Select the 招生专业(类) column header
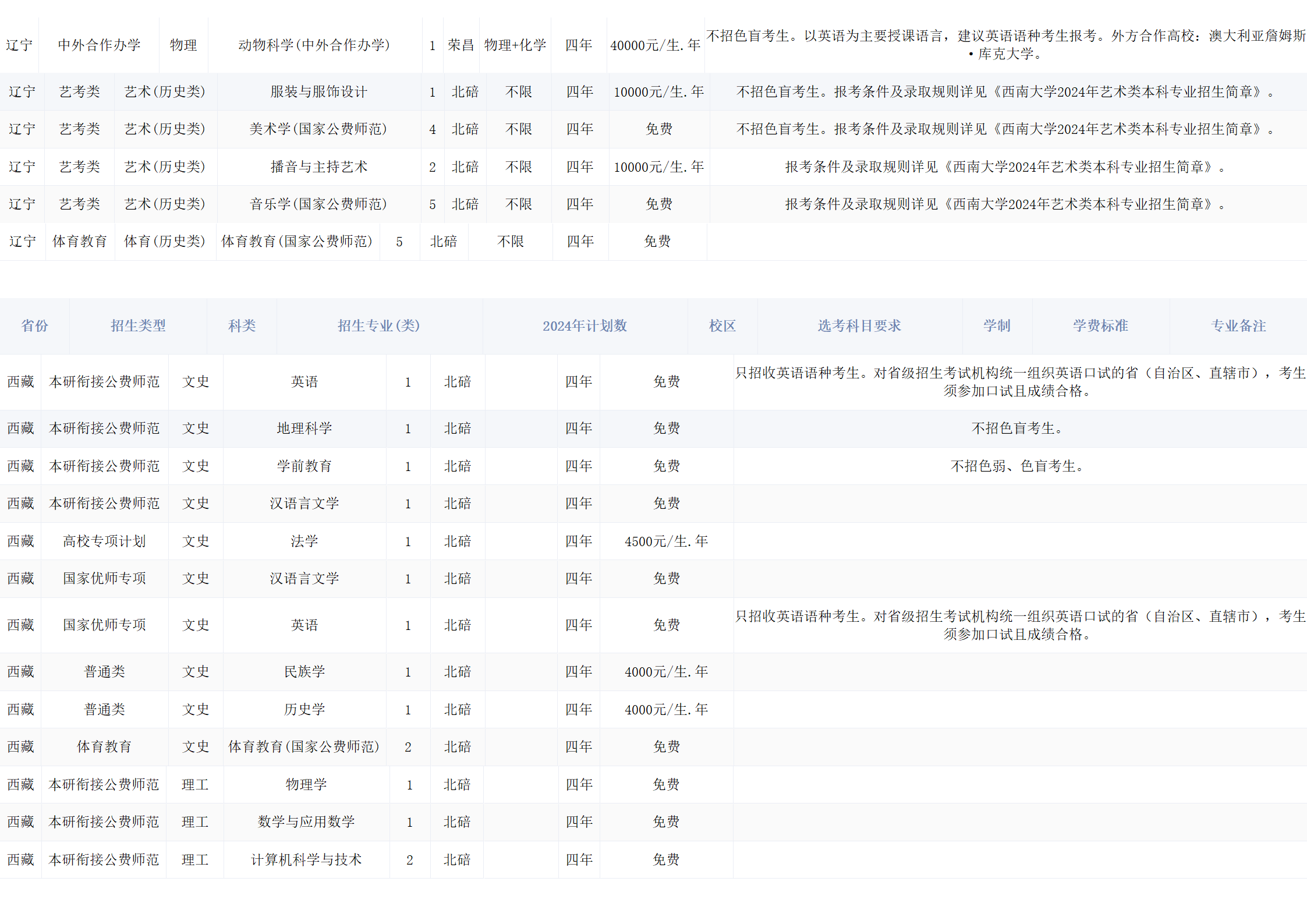1307x924 pixels. point(378,326)
